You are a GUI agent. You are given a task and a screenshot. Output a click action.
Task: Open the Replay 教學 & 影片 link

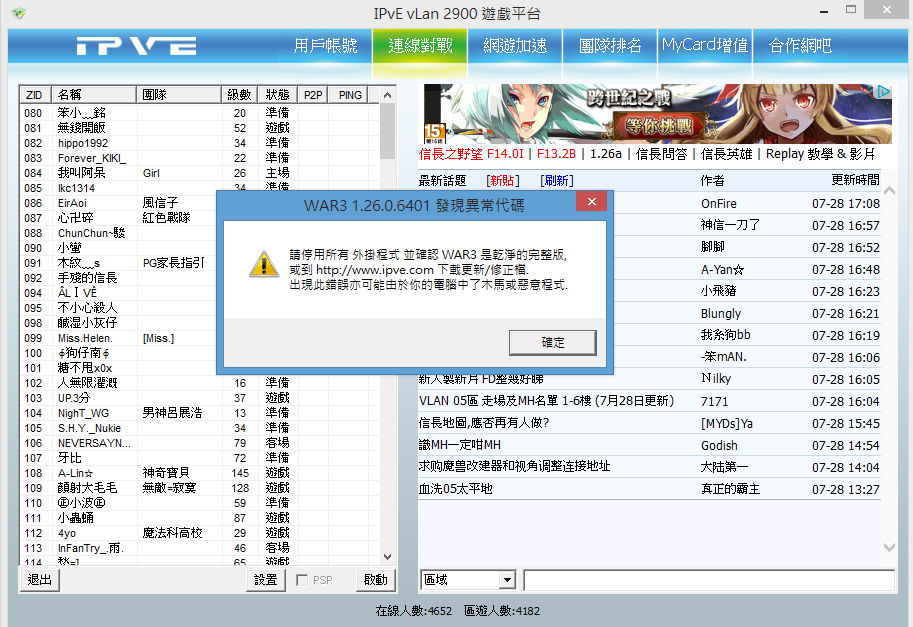820,154
